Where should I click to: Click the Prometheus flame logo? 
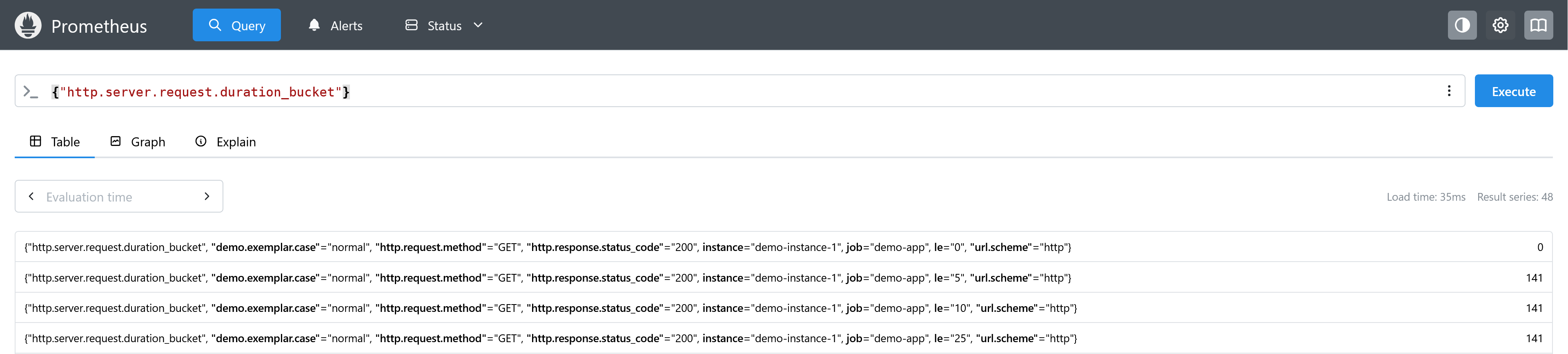pyautogui.click(x=28, y=25)
